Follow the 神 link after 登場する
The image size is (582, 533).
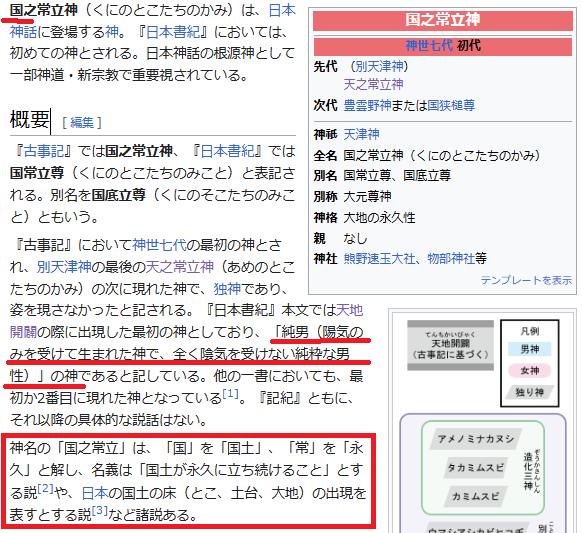(x=112, y=32)
